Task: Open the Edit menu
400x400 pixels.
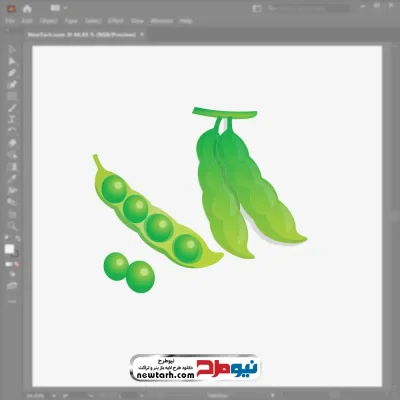Action: pos(27,21)
